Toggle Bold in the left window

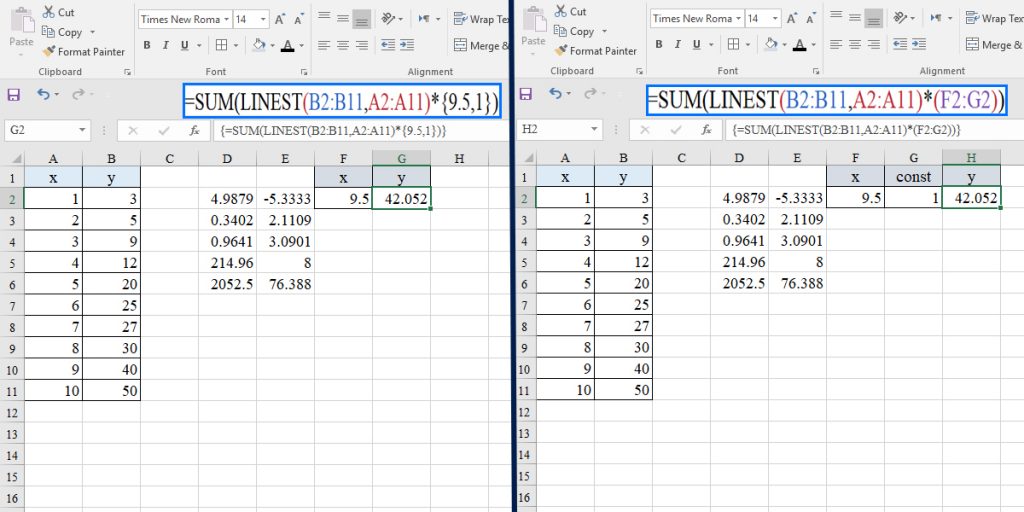(x=147, y=45)
